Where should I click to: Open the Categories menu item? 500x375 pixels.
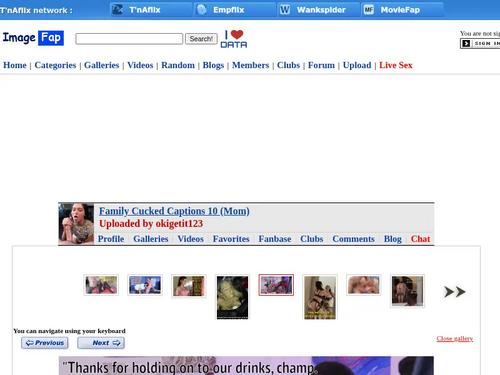[x=55, y=65]
